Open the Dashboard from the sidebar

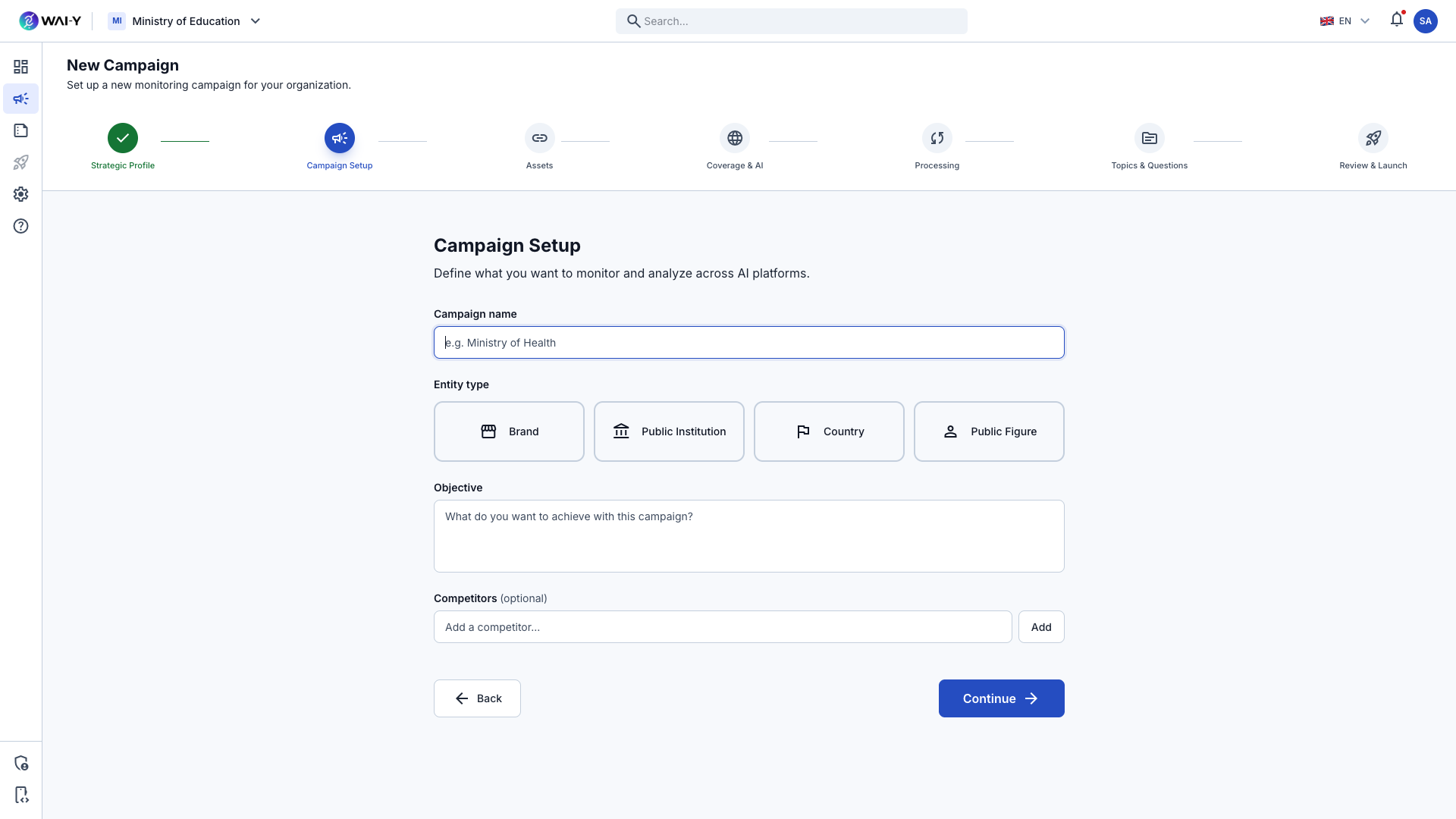(x=20, y=67)
